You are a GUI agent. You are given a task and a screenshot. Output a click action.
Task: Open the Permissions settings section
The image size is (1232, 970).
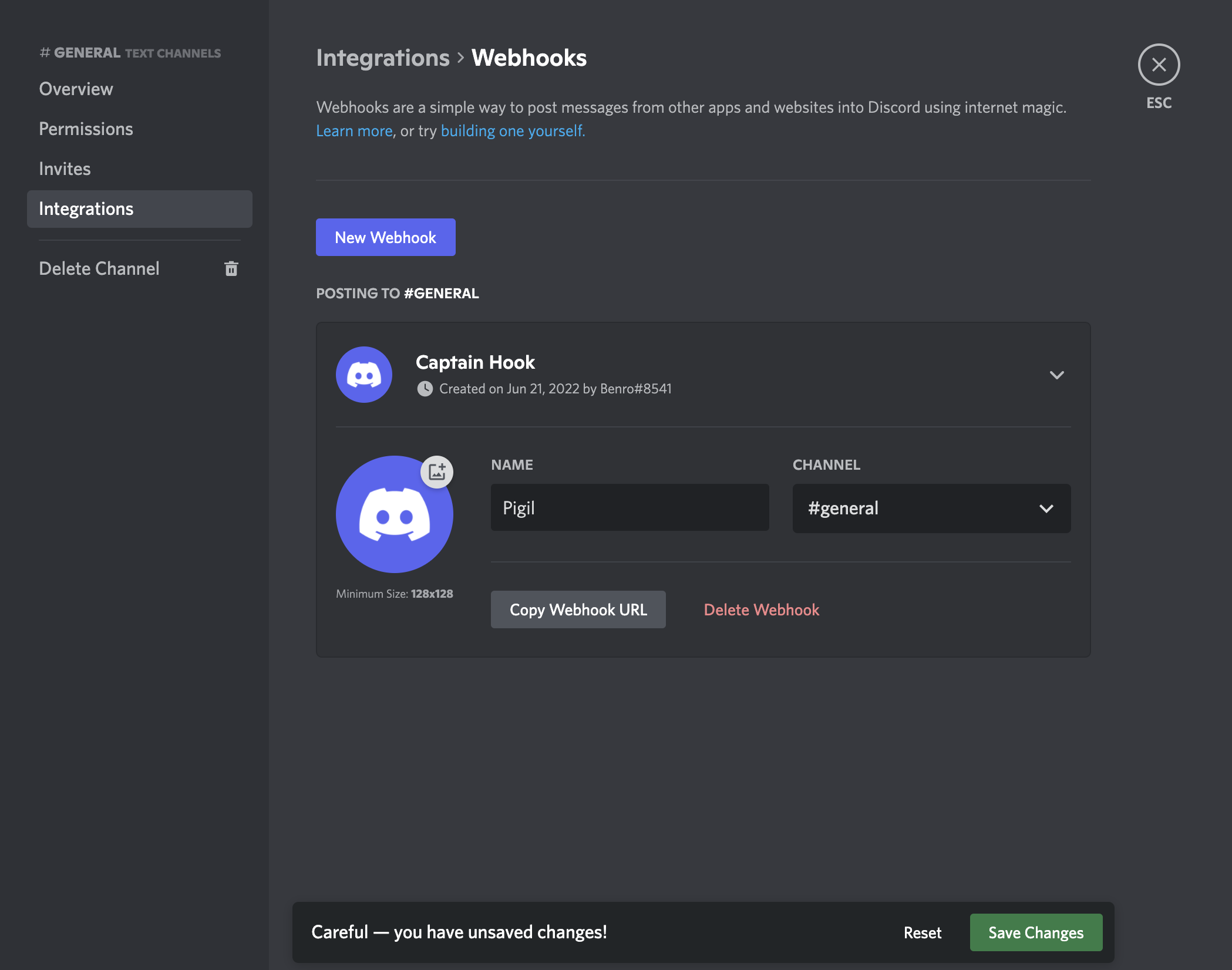pos(140,129)
